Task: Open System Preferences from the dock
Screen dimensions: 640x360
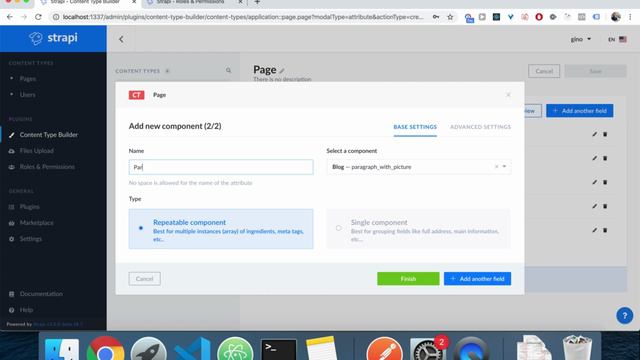Action: [x=427, y=350]
